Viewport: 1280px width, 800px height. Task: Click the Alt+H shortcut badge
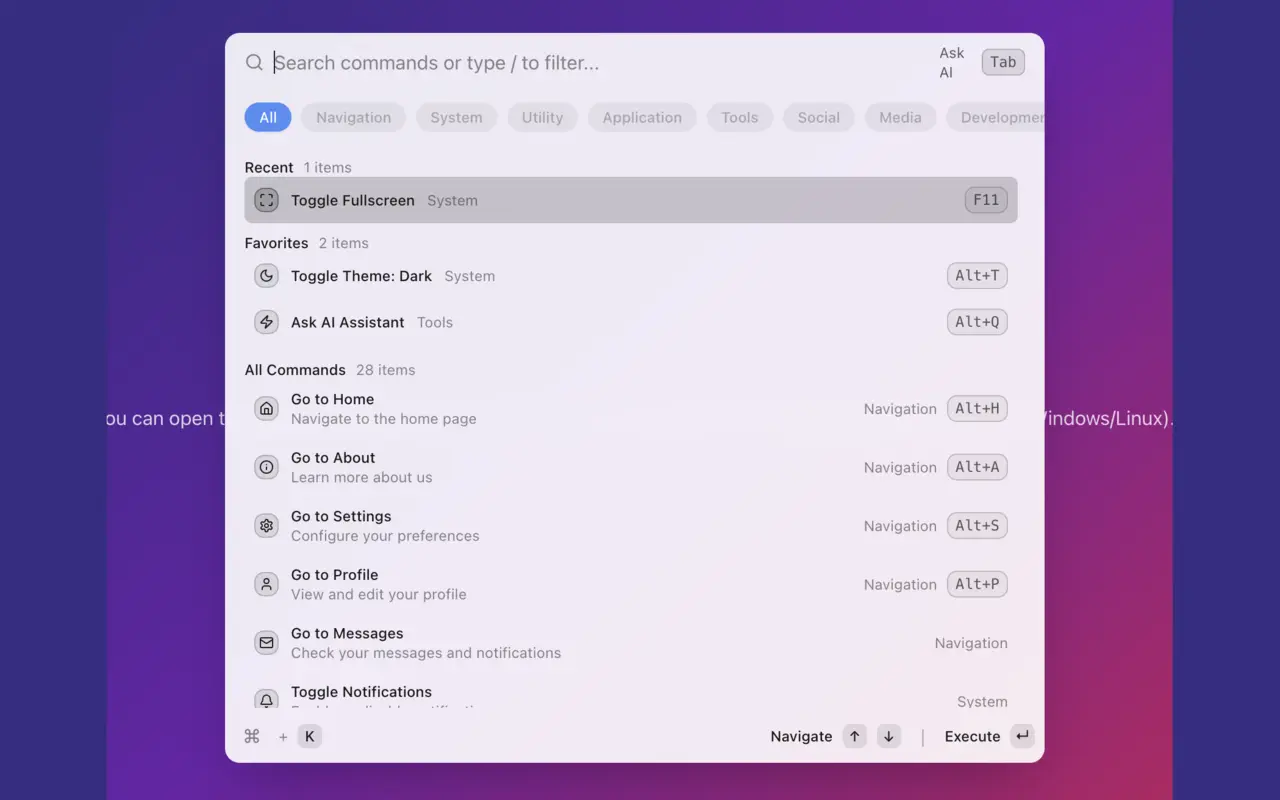977,409
